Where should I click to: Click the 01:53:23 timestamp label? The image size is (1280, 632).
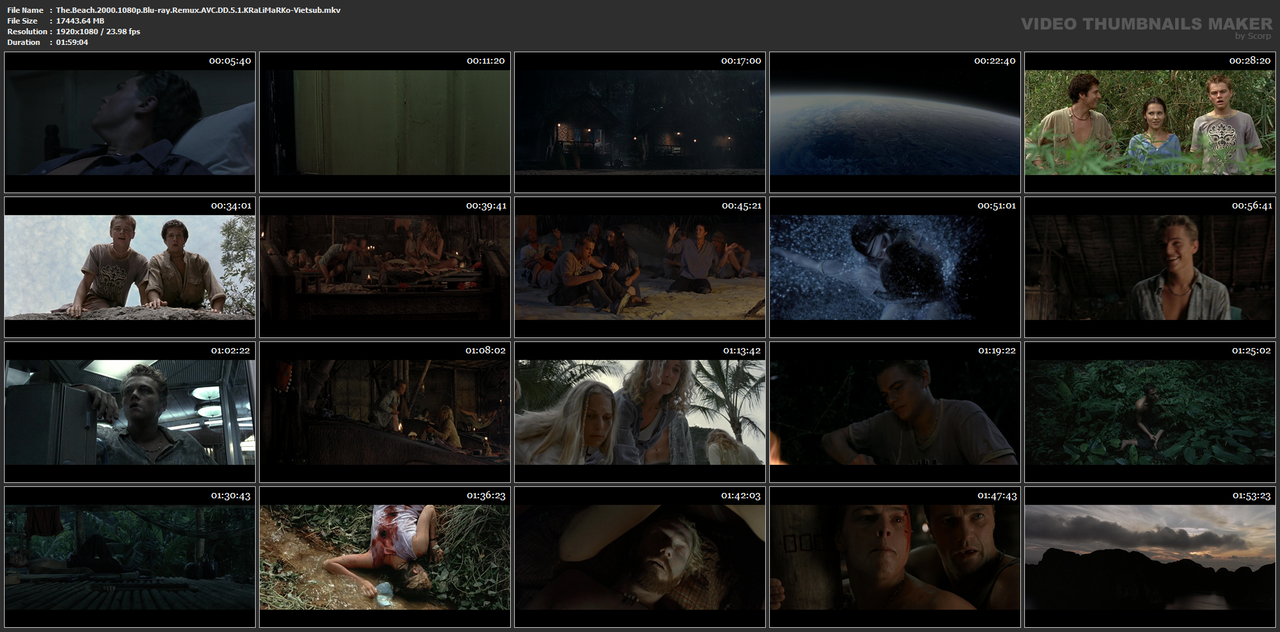(1250, 496)
